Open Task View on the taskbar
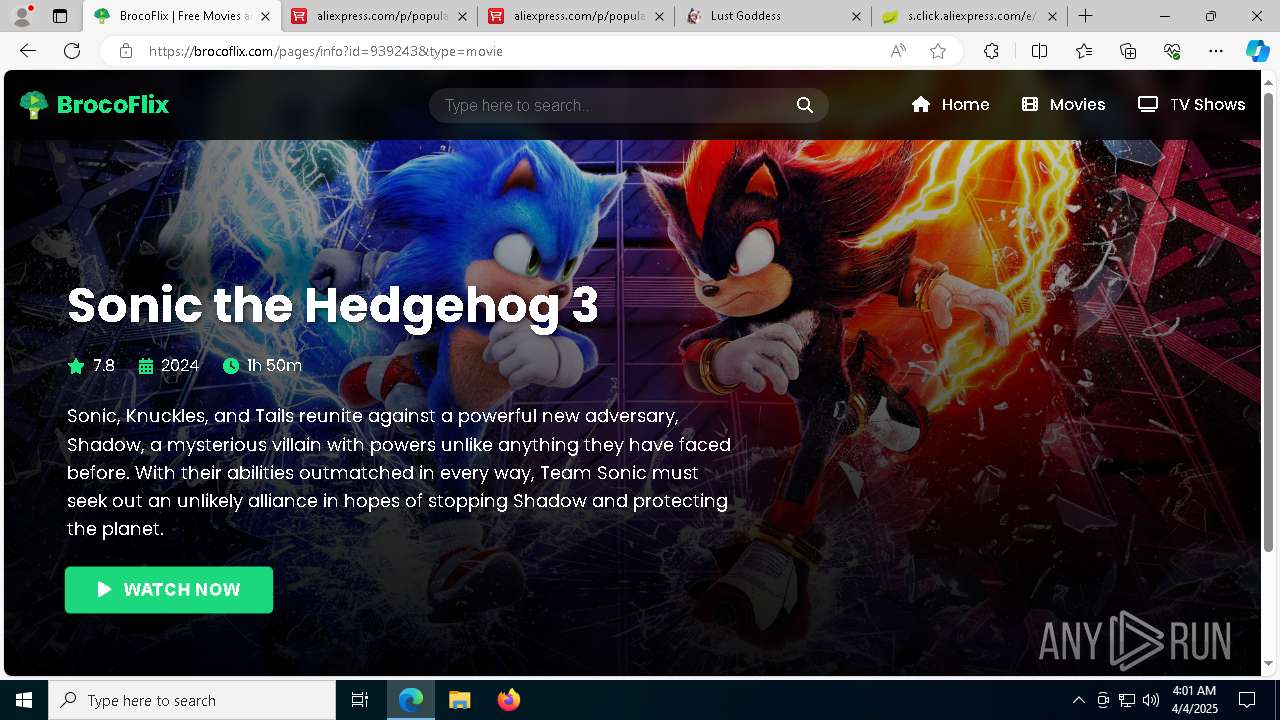 [360, 700]
